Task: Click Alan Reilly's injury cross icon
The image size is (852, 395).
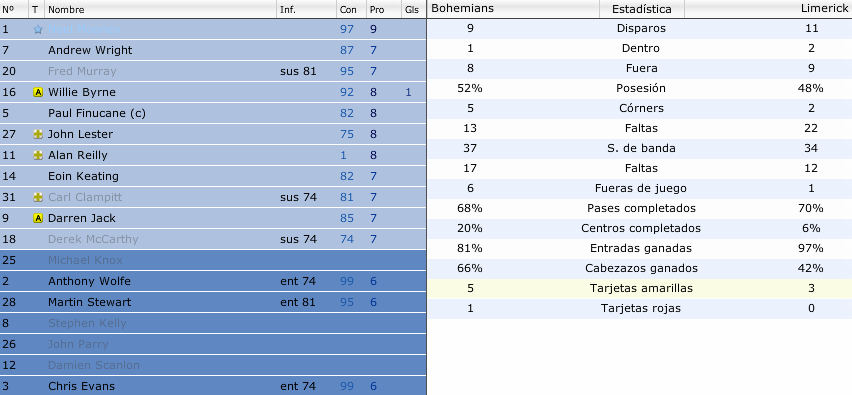Action: click(37, 155)
